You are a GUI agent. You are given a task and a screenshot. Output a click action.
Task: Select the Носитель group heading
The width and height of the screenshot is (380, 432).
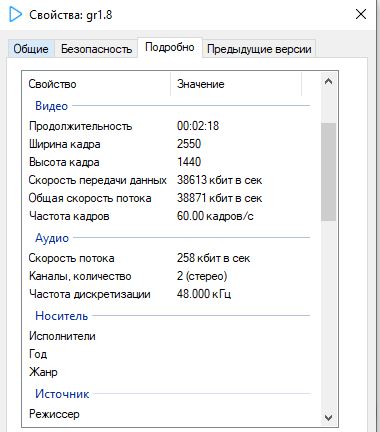(x=62, y=316)
